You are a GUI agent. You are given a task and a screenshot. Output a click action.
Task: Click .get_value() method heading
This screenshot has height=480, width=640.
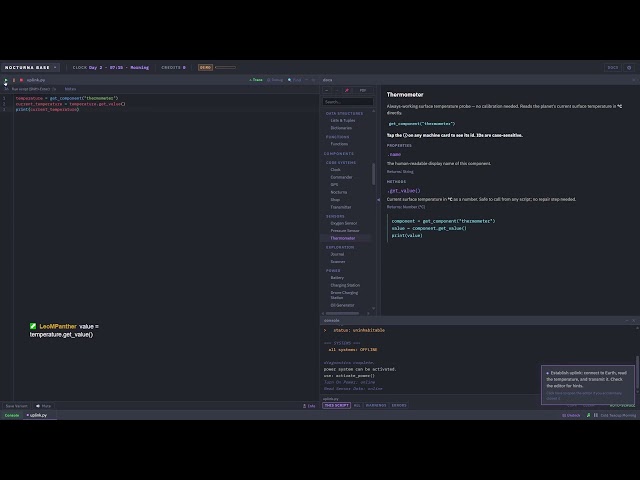[x=403, y=191]
